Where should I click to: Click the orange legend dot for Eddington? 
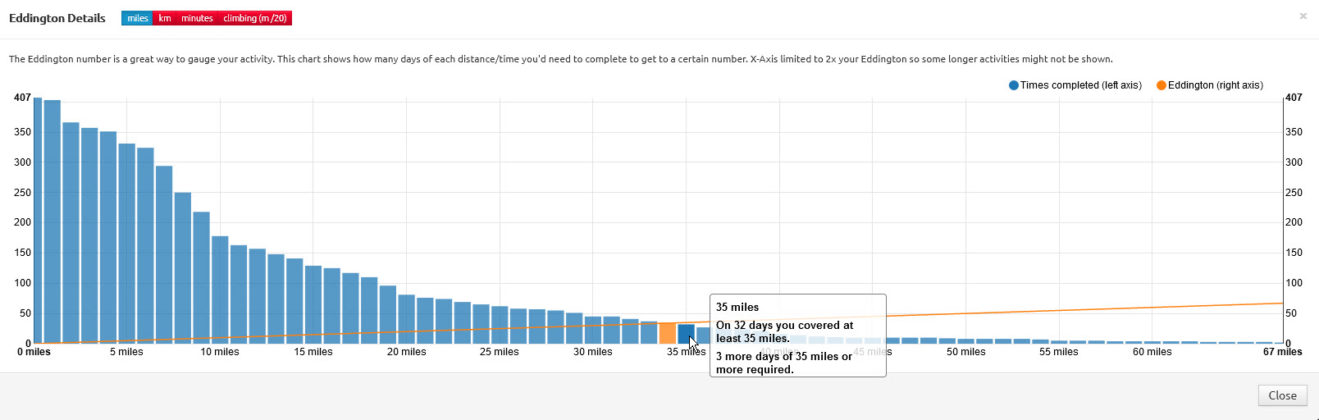pos(1161,85)
